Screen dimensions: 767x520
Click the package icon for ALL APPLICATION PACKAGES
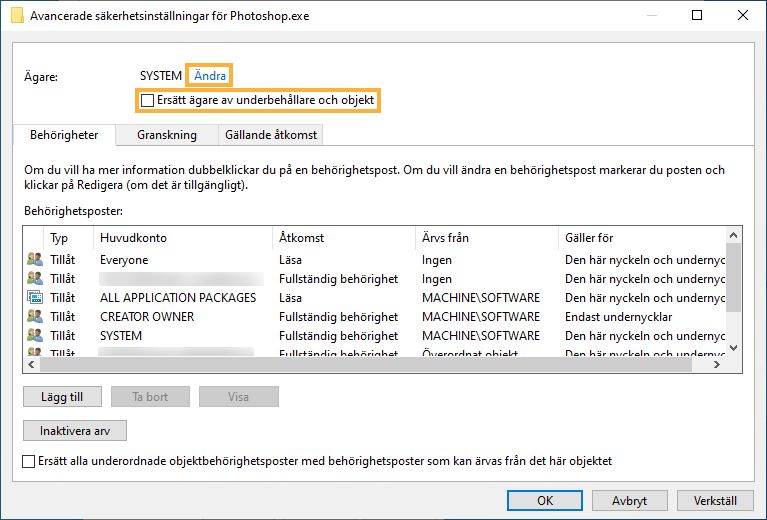(35, 297)
